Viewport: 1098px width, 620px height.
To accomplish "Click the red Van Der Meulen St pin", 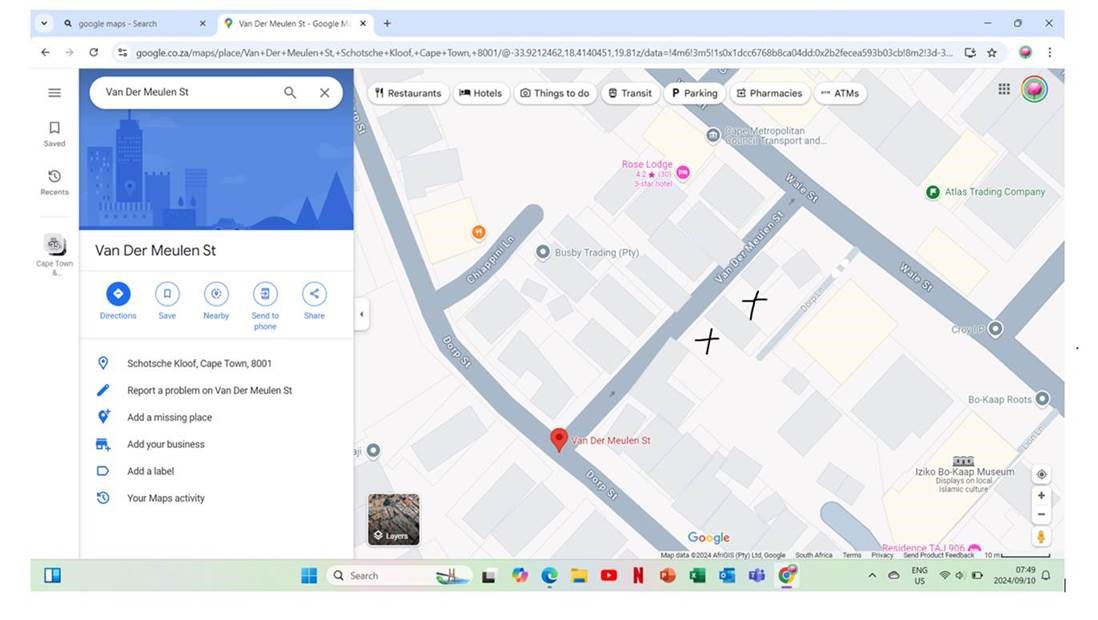I will (559, 439).
